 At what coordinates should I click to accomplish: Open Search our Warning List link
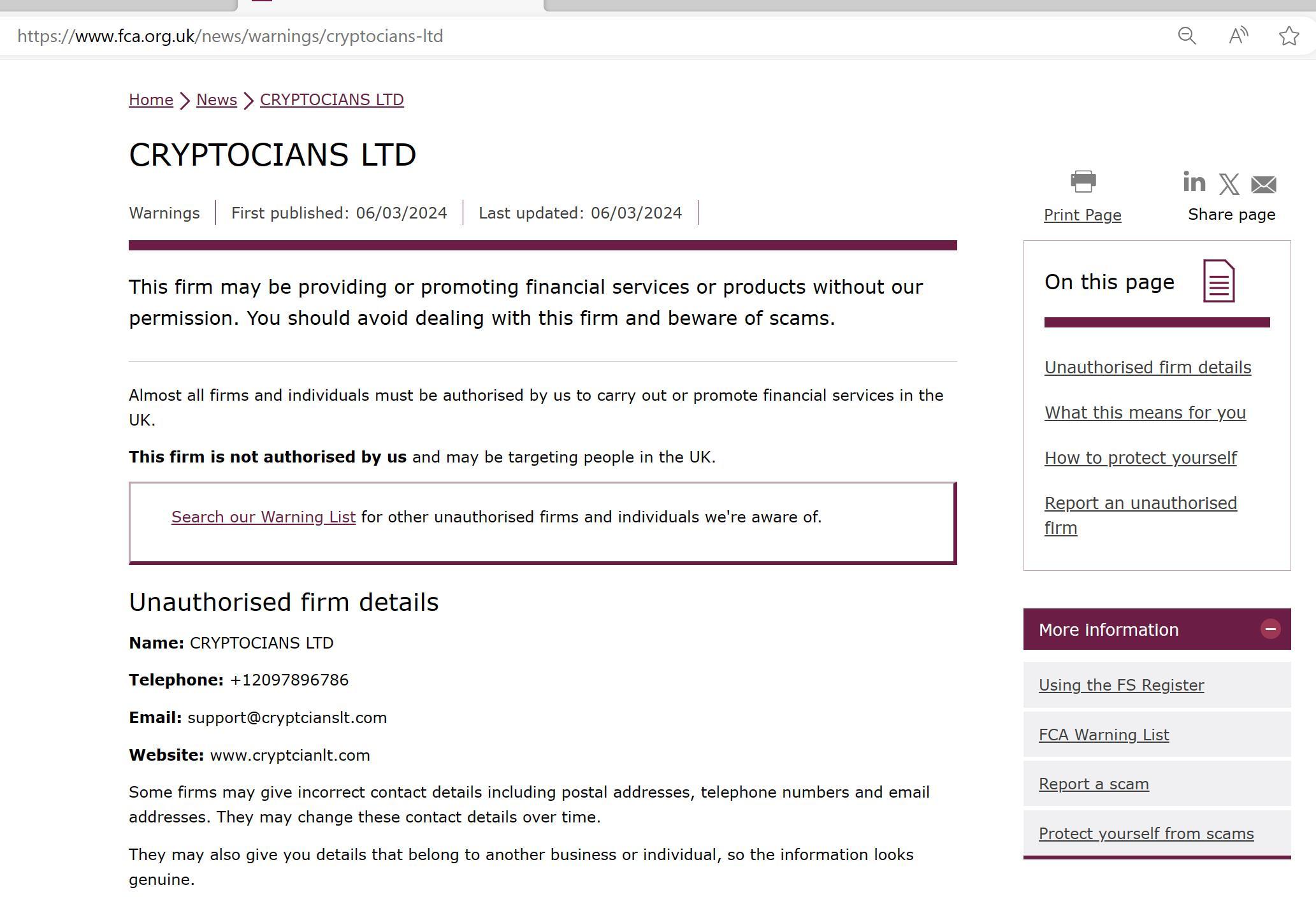pyautogui.click(x=263, y=517)
